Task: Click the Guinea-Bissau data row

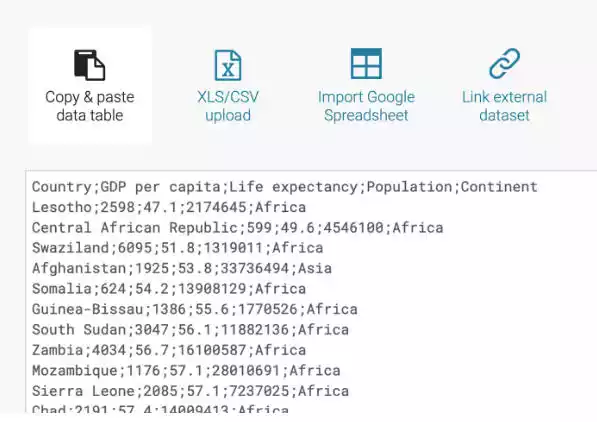Action: coord(195,309)
